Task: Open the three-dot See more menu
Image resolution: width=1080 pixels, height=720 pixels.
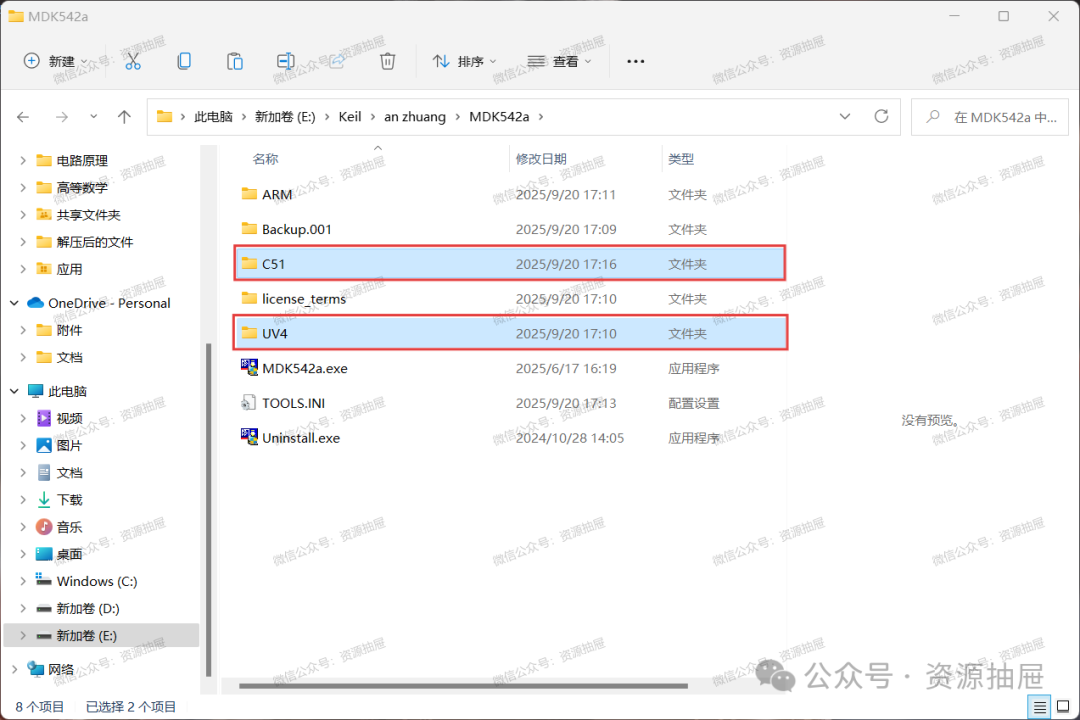Action: coord(636,61)
